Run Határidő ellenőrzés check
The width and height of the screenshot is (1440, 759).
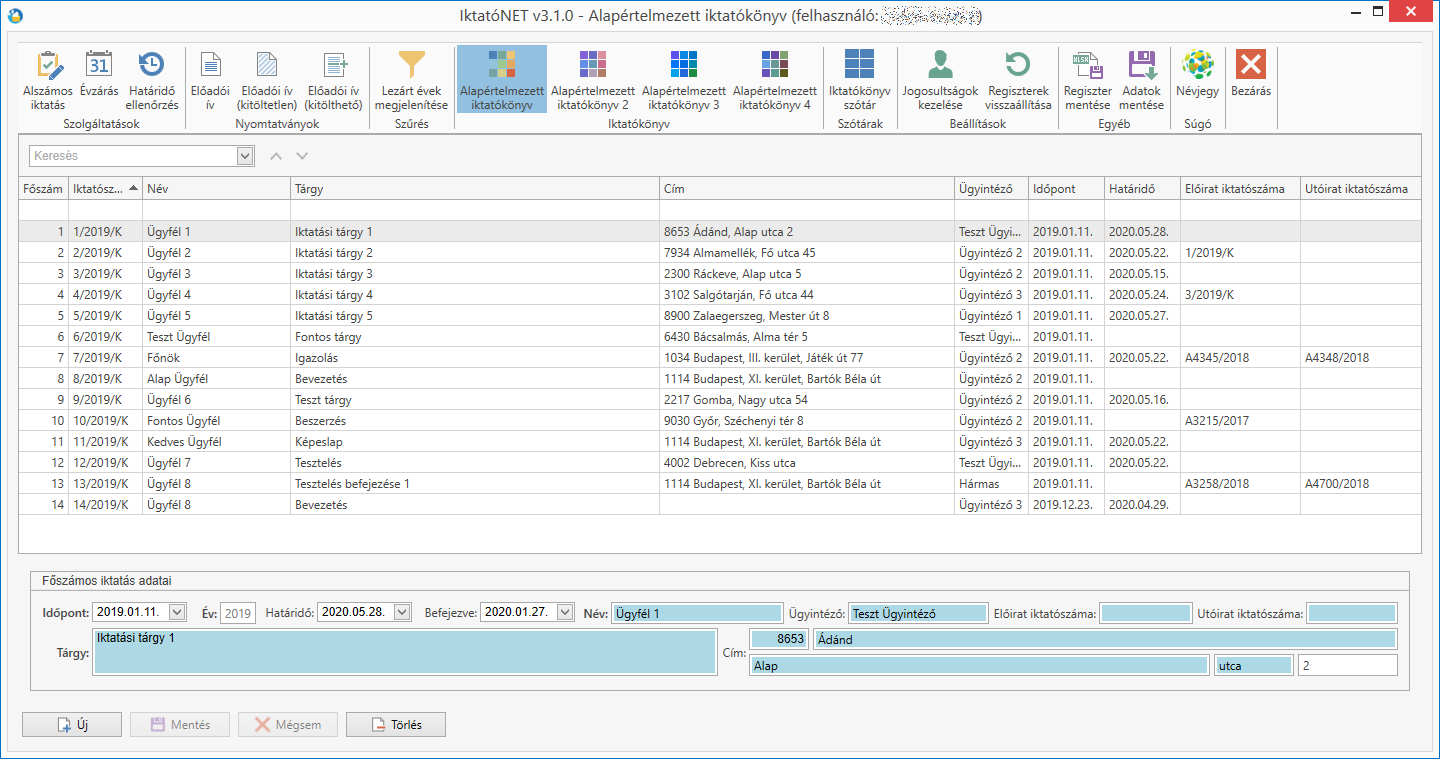152,80
